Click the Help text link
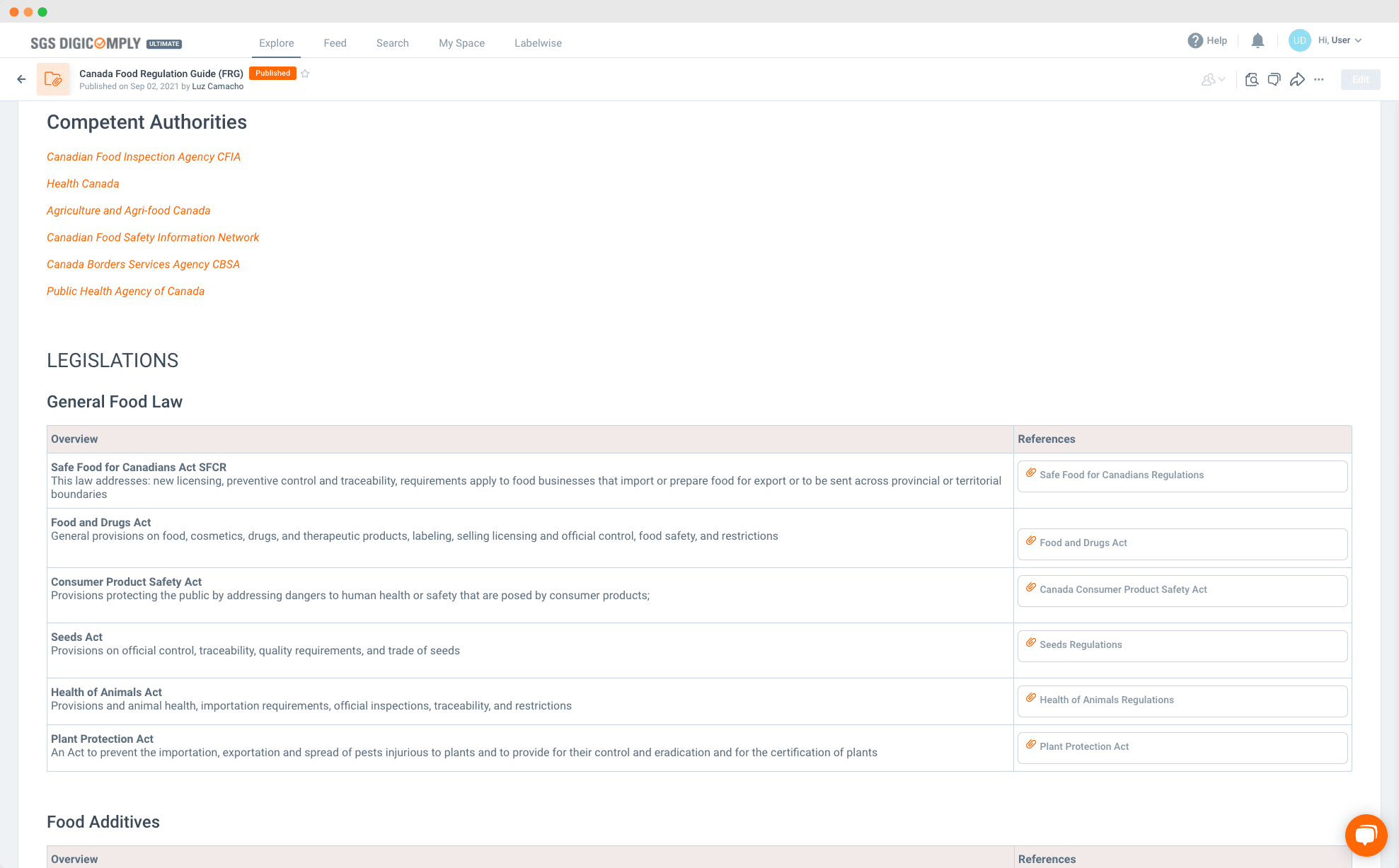This screenshot has width=1399, height=868. pos(1216,40)
